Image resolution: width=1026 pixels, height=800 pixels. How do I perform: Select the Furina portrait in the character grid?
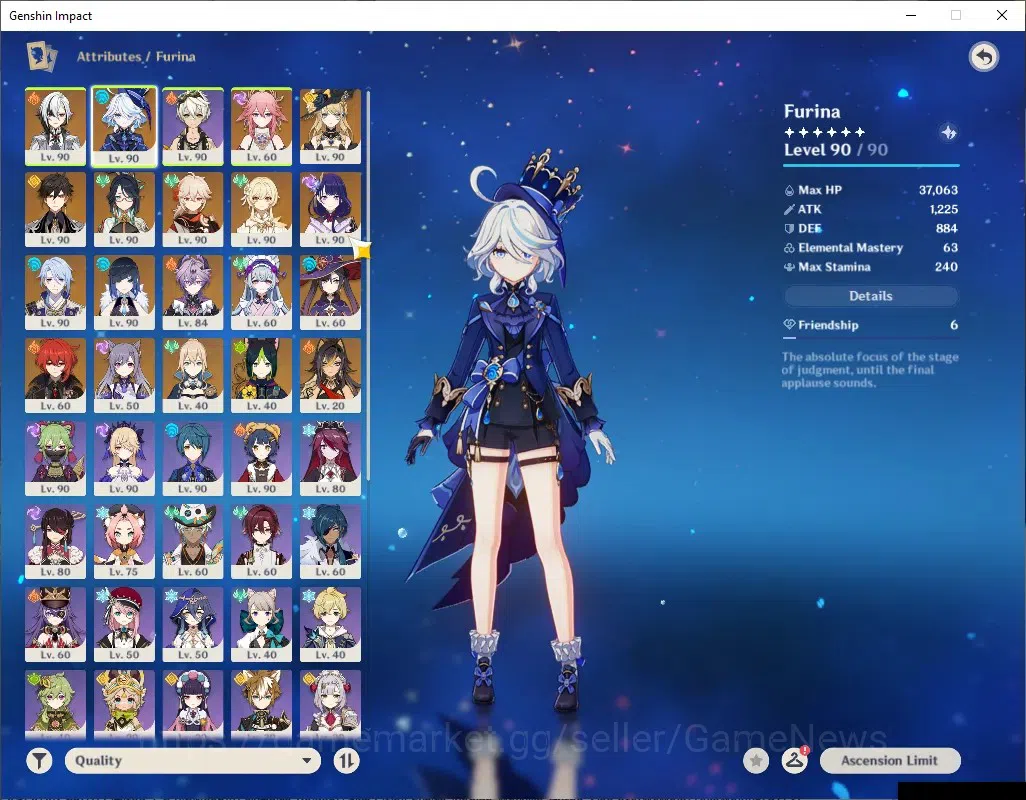pyautogui.click(x=124, y=127)
